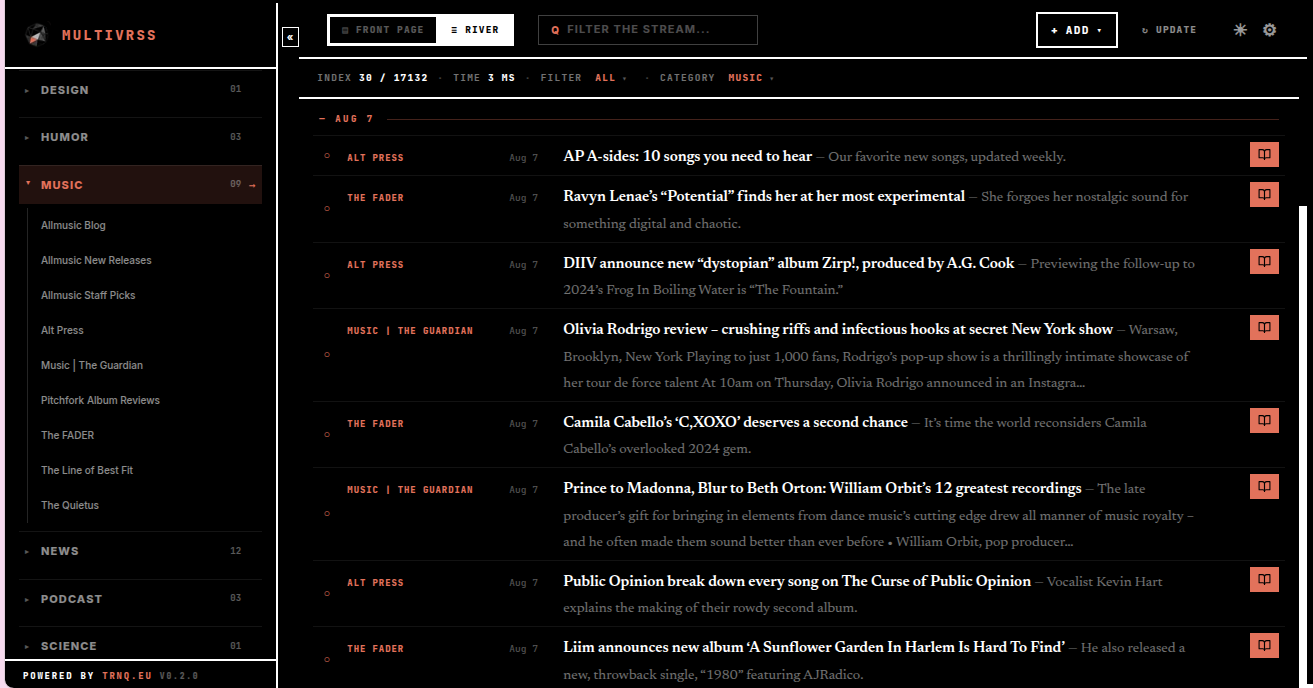Switch to RIVER view

pyautogui.click(x=475, y=30)
